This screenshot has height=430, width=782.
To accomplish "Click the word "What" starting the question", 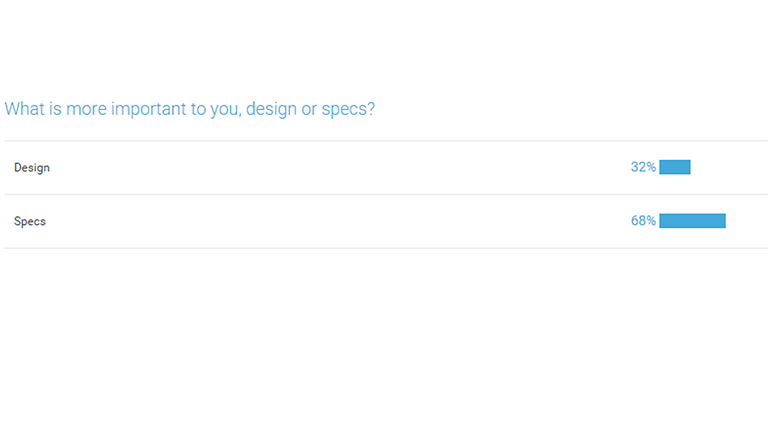I will [x=24, y=108].
